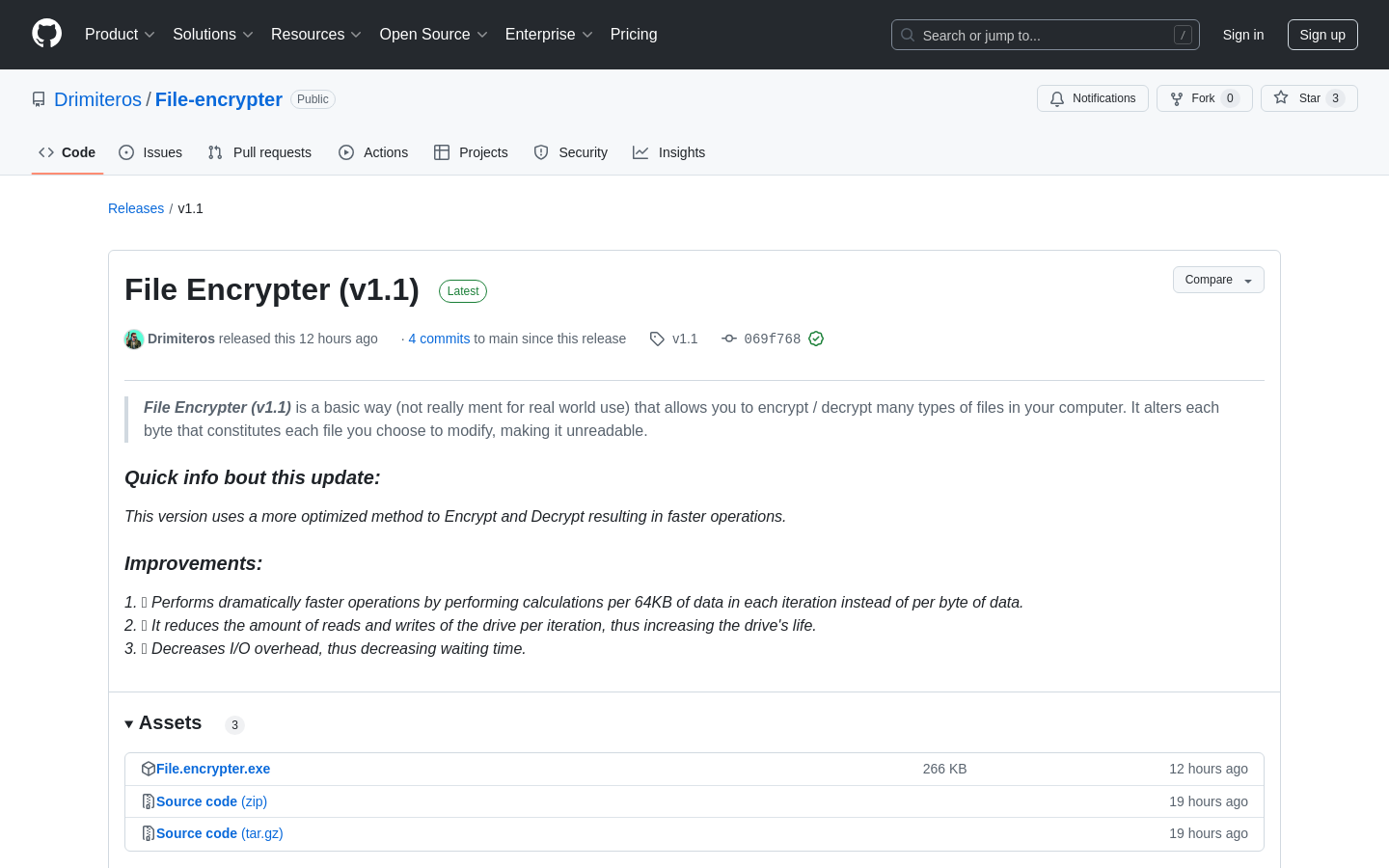Image resolution: width=1389 pixels, height=868 pixels.
Task: Click the search magnifier icon
Action: click(908, 35)
